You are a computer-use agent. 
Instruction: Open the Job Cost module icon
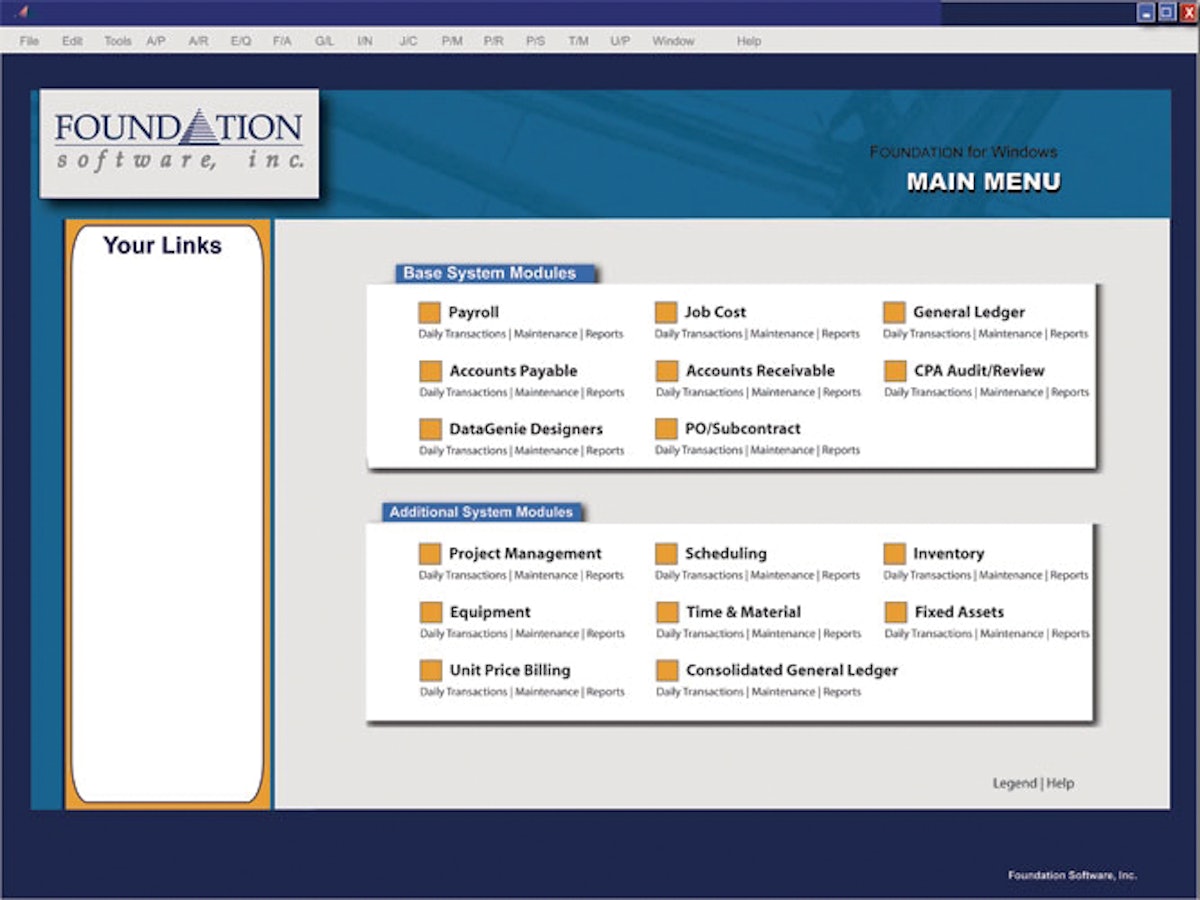[666, 313]
